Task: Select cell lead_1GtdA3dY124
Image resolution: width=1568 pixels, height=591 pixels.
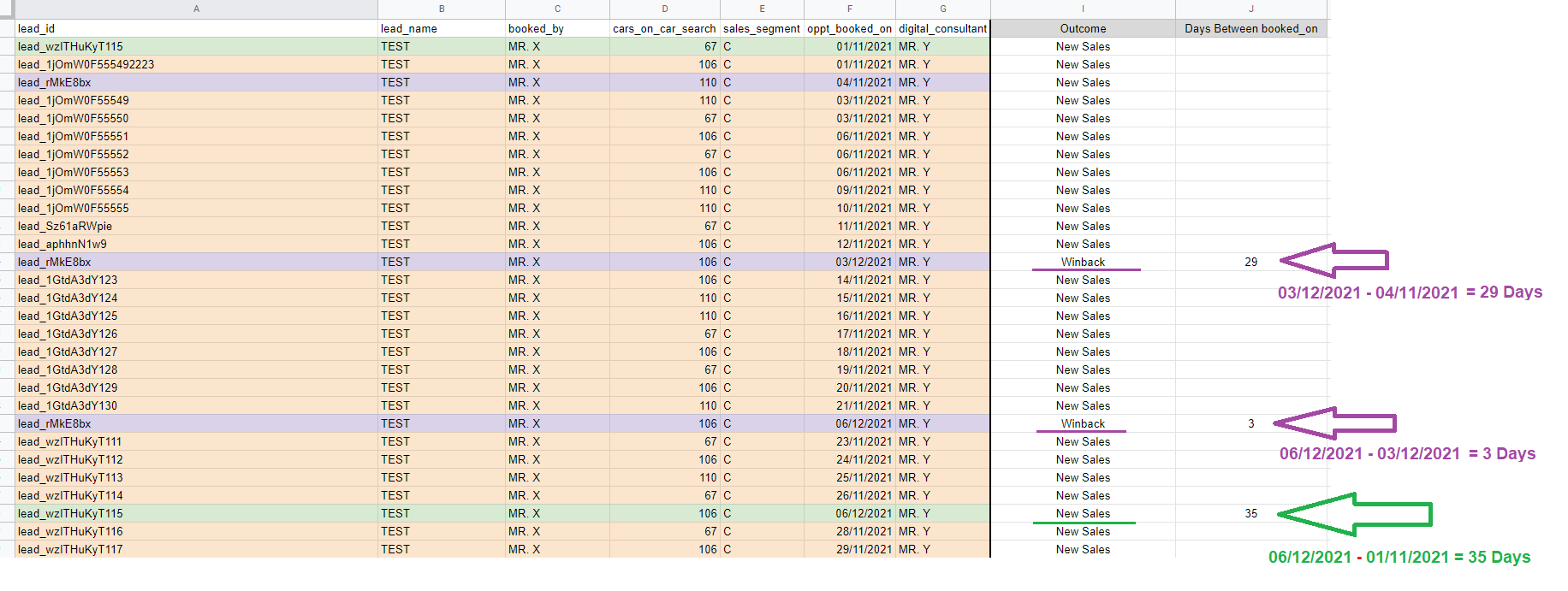Action: tap(196, 298)
